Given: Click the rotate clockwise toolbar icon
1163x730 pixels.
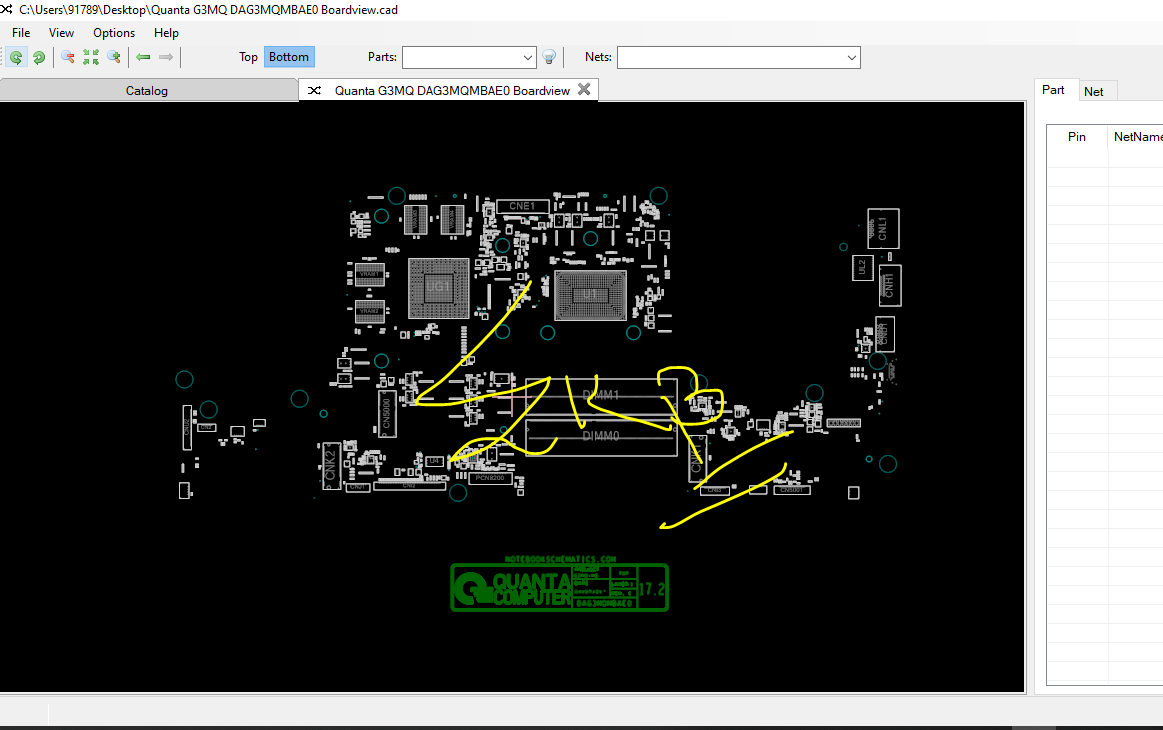Looking at the screenshot, I should click(39, 57).
